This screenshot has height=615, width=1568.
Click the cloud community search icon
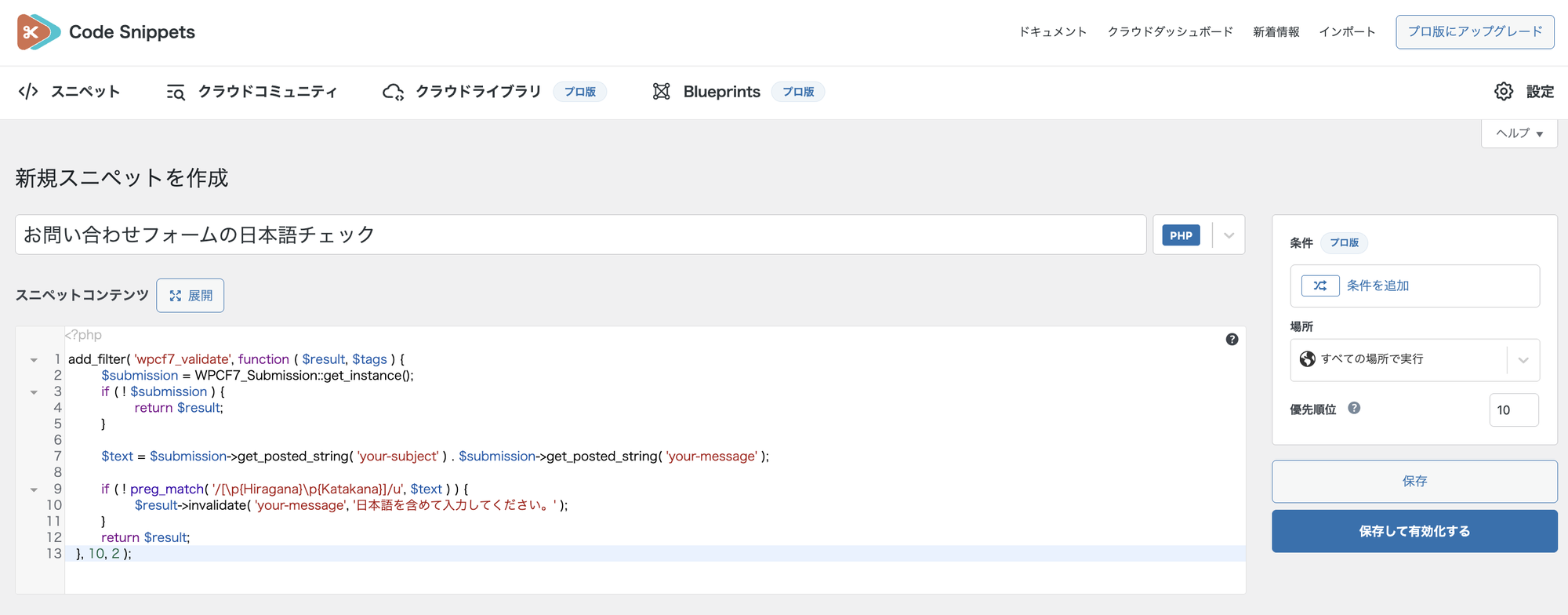[x=176, y=93]
